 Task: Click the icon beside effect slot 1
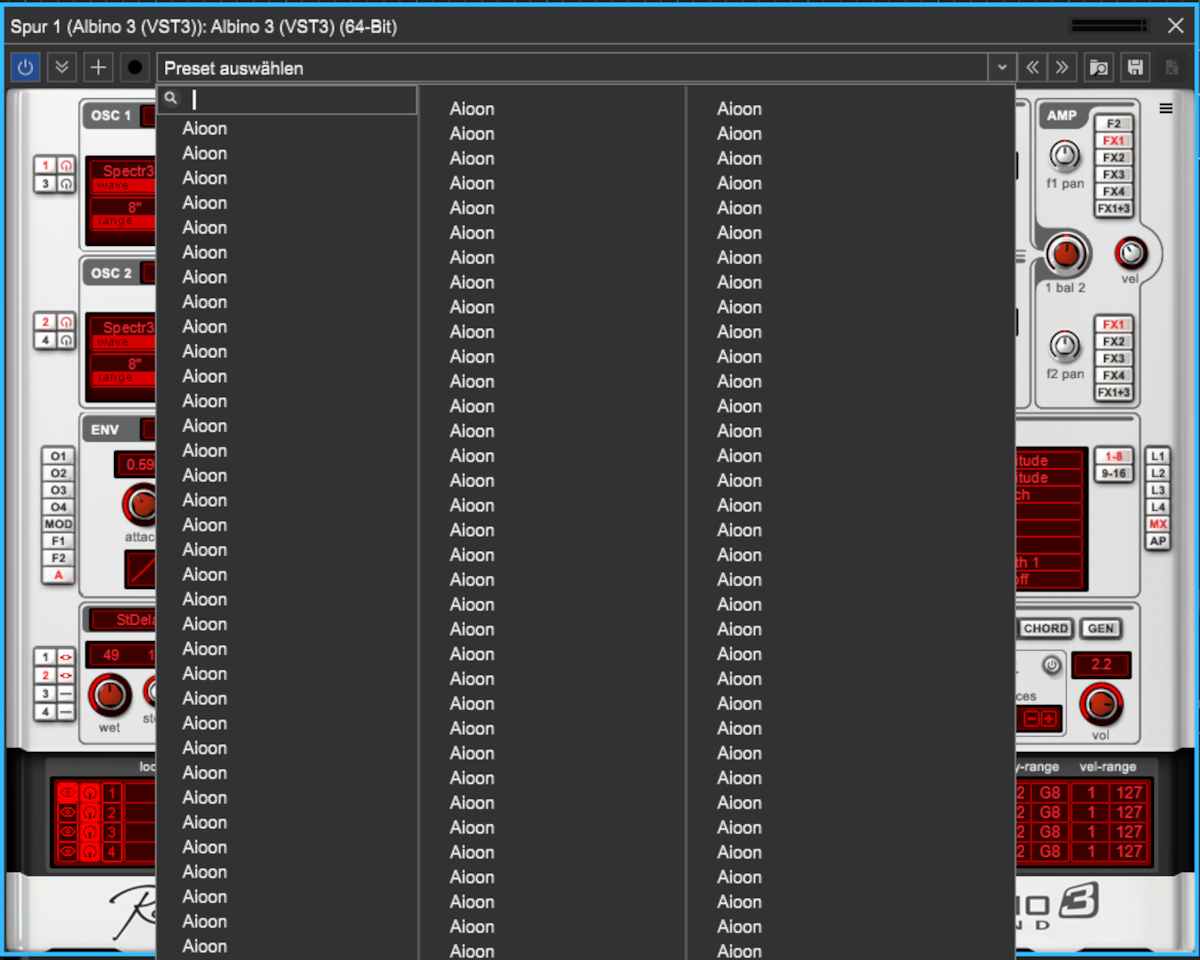(66, 657)
